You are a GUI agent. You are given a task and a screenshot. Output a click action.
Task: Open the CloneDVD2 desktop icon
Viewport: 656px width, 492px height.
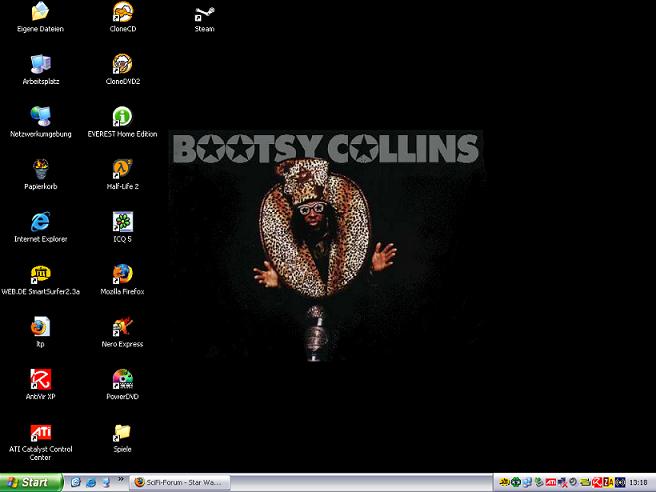(123, 65)
